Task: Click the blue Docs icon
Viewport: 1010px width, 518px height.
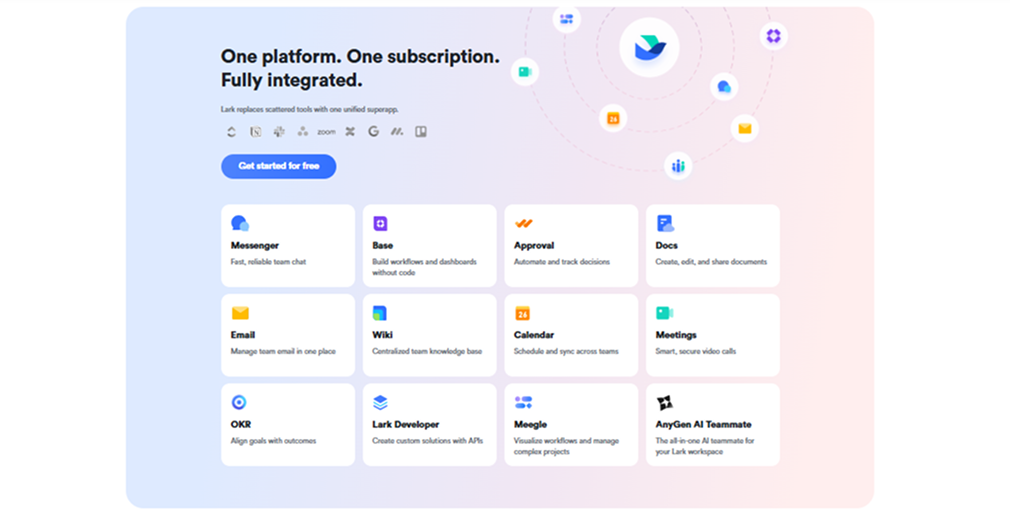Action: [x=665, y=224]
